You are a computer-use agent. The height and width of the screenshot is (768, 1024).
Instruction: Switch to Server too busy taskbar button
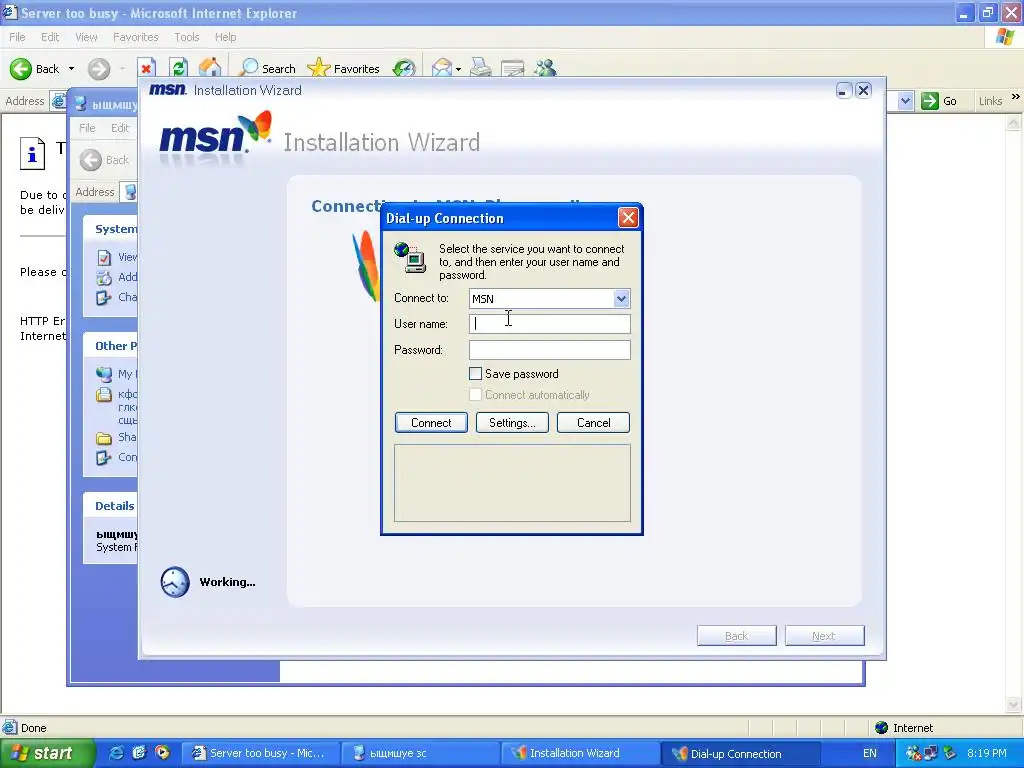(x=260, y=754)
